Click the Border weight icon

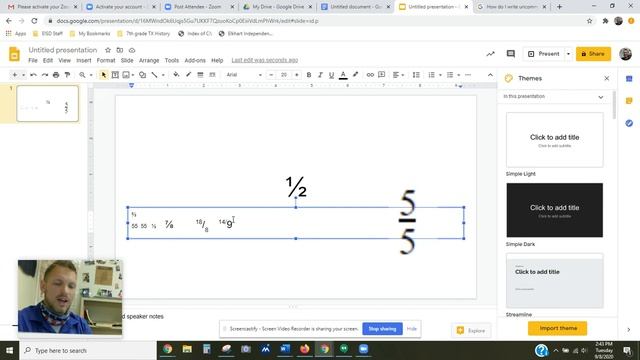200,75
